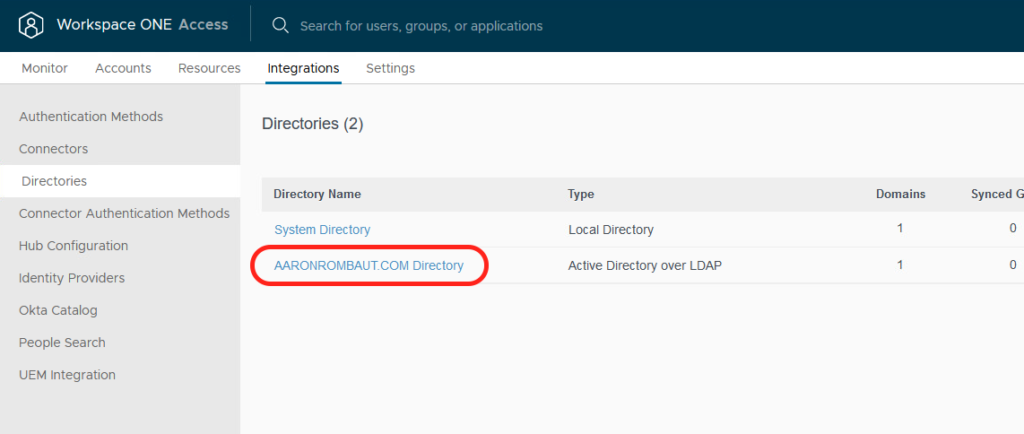Open Connector Authentication Methods page
This screenshot has height=434, width=1024.
pos(124,213)
